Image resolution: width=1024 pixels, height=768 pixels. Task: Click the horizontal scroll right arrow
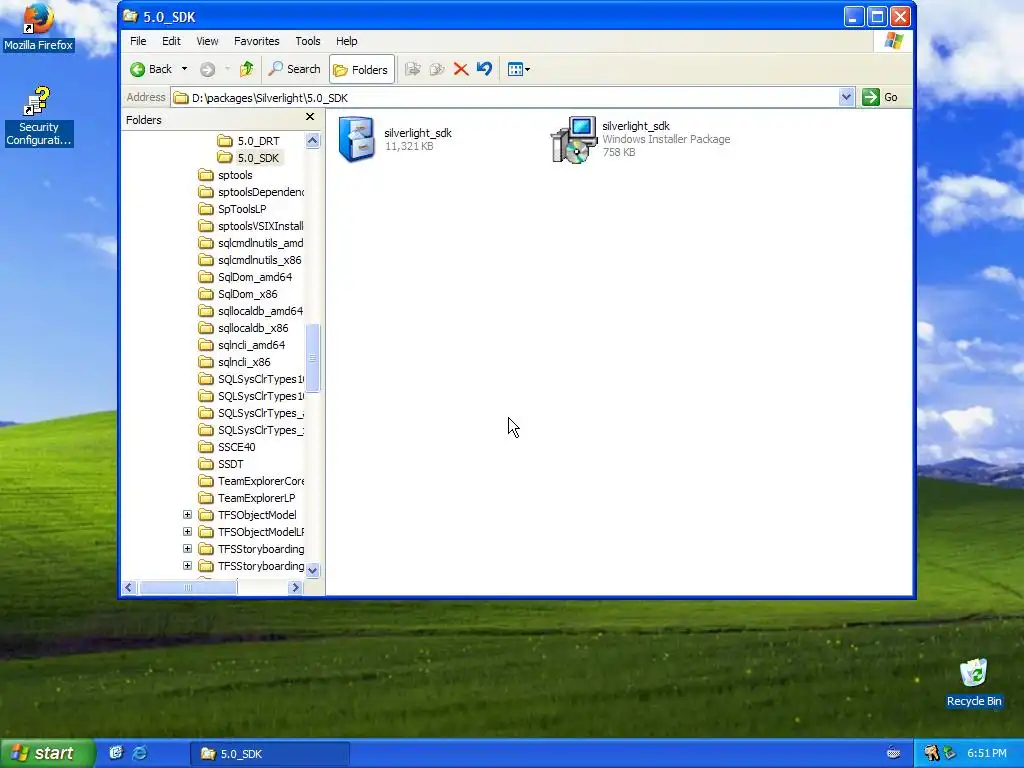295,588
